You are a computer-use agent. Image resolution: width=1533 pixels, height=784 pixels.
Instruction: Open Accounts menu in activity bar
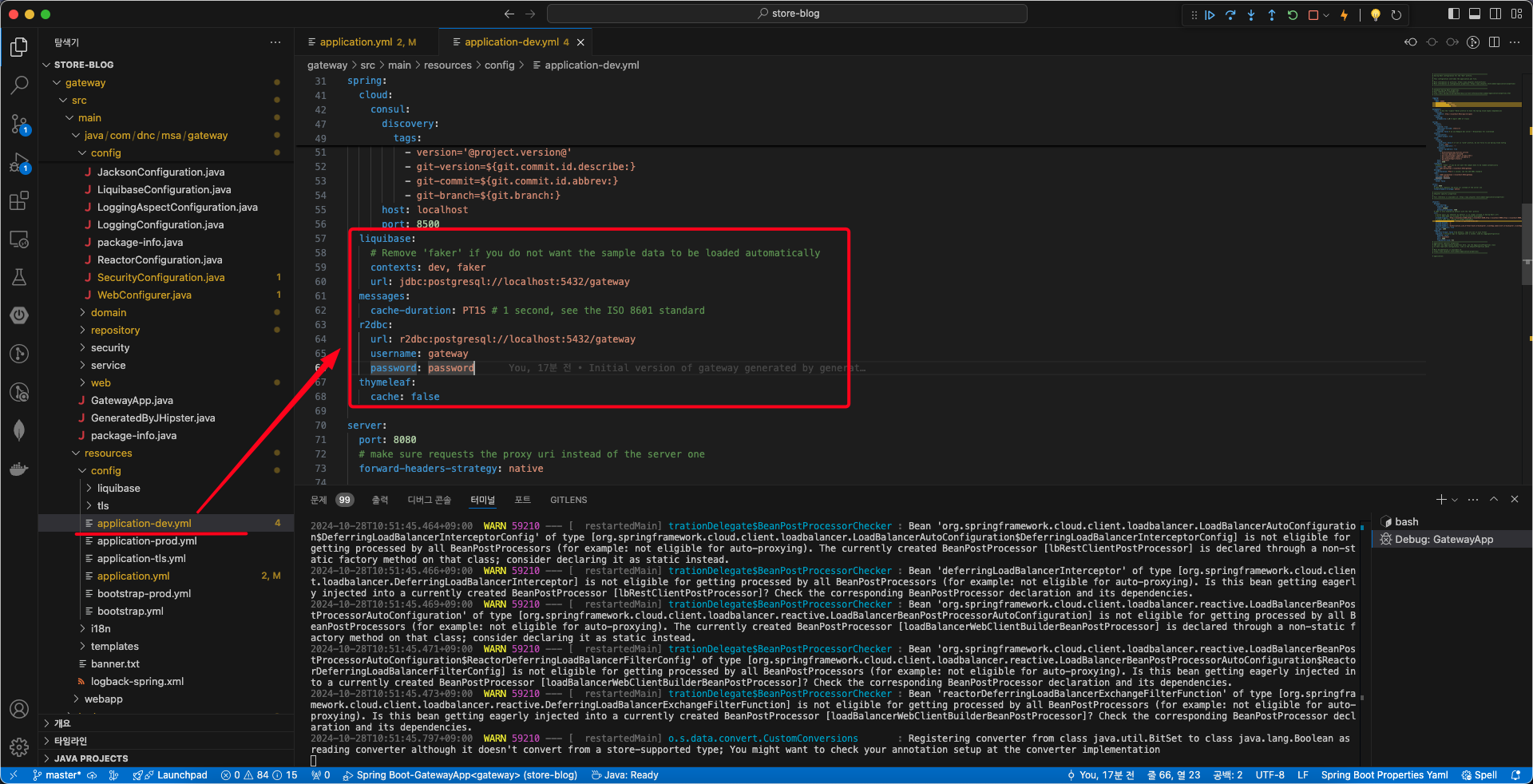tap(19, 709)
